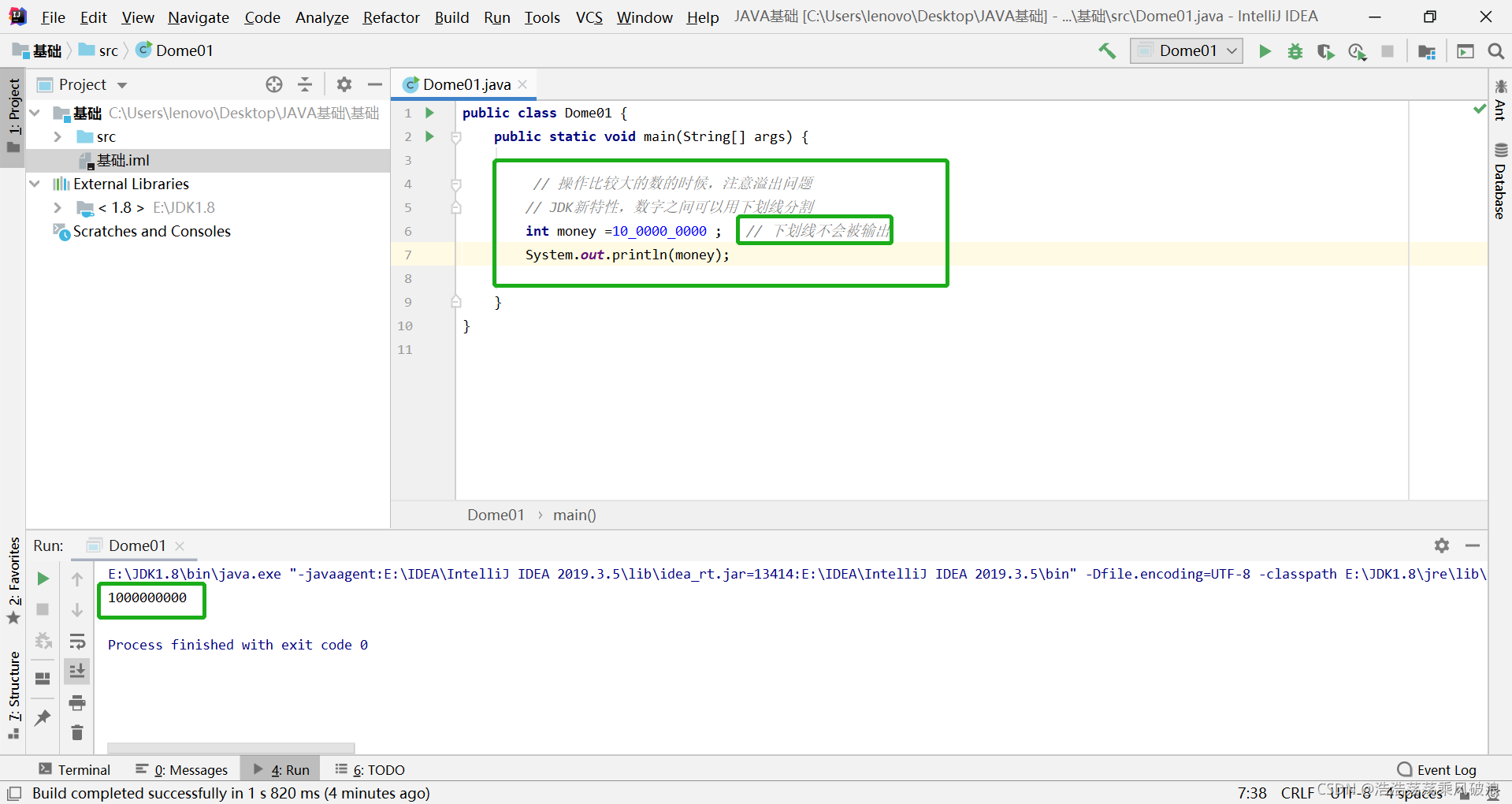
Task: Open Database tool window
Action: pos(1500,181)
